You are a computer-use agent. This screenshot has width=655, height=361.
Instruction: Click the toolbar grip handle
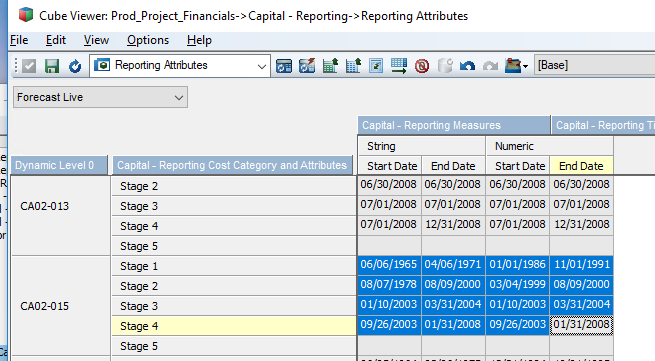pos(16,66)
